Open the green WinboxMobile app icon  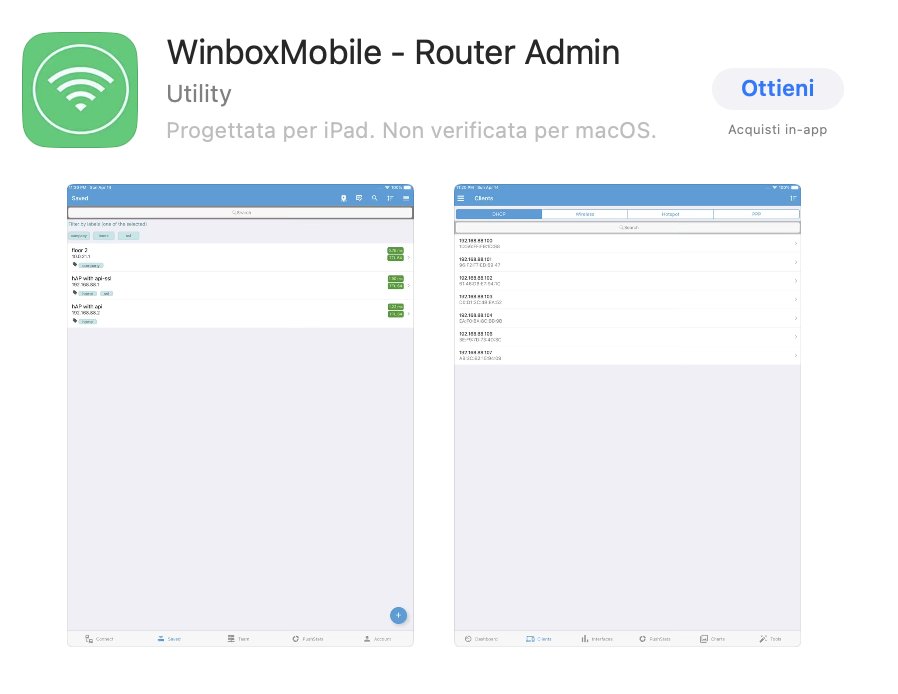80,90
